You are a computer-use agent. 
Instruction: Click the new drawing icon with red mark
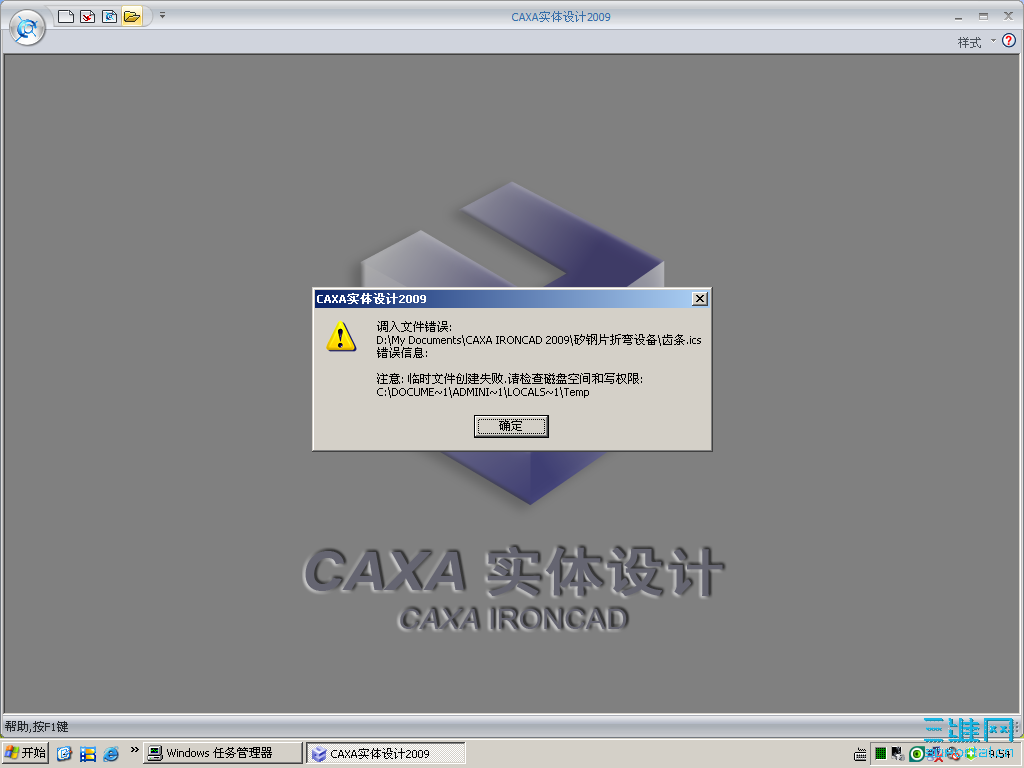[88, 16]
